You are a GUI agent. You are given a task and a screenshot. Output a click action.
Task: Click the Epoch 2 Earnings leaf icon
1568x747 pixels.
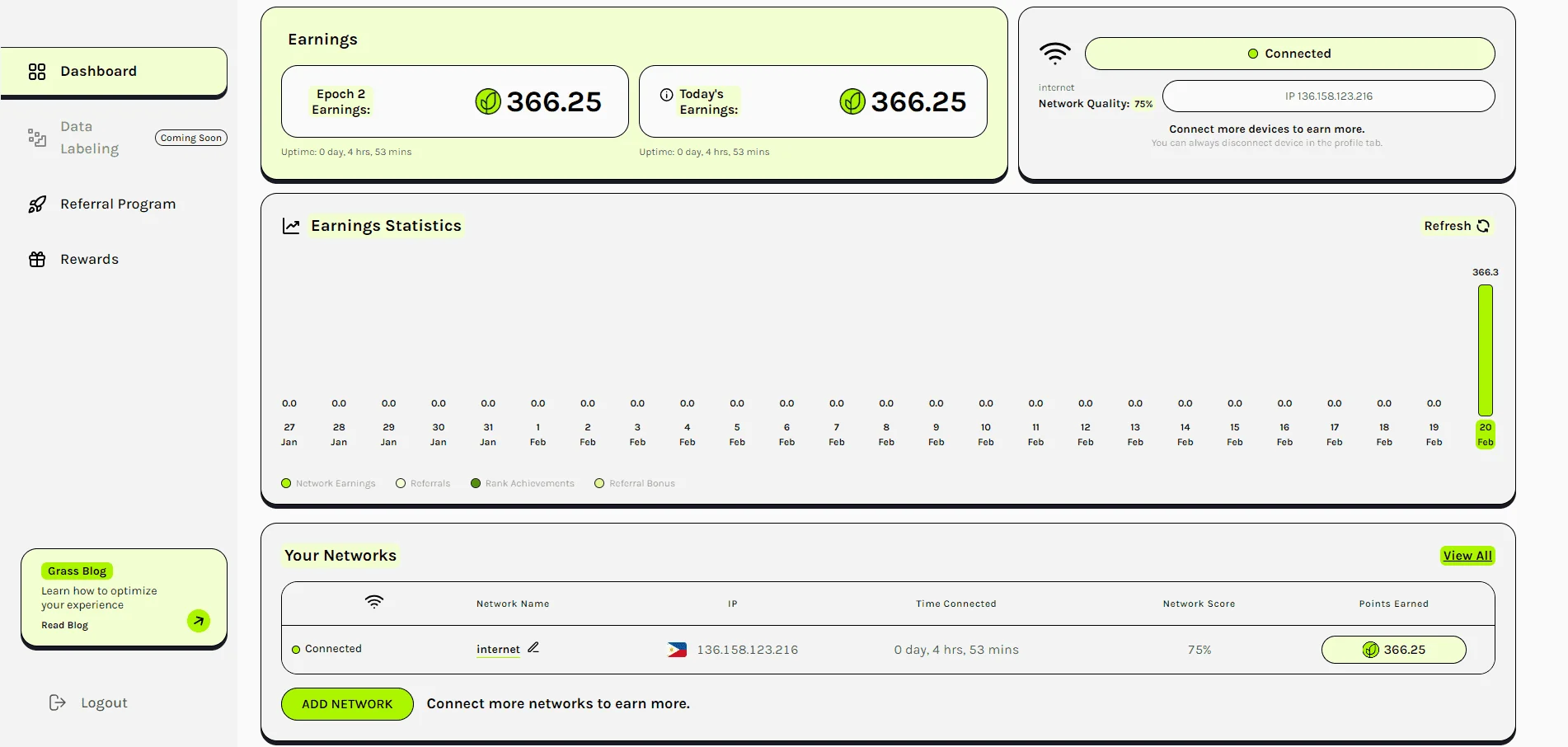point(488,101)
